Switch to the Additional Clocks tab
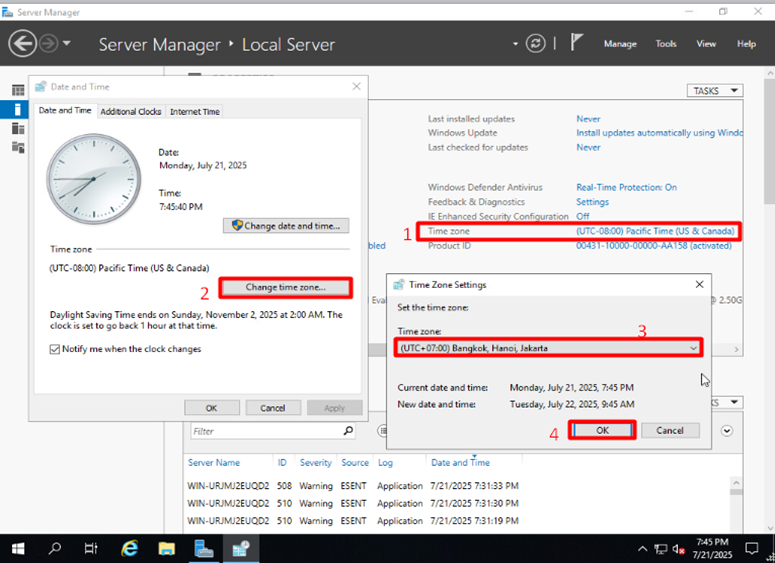The height and width of the screenshot is (563, 775). (130, 111)
